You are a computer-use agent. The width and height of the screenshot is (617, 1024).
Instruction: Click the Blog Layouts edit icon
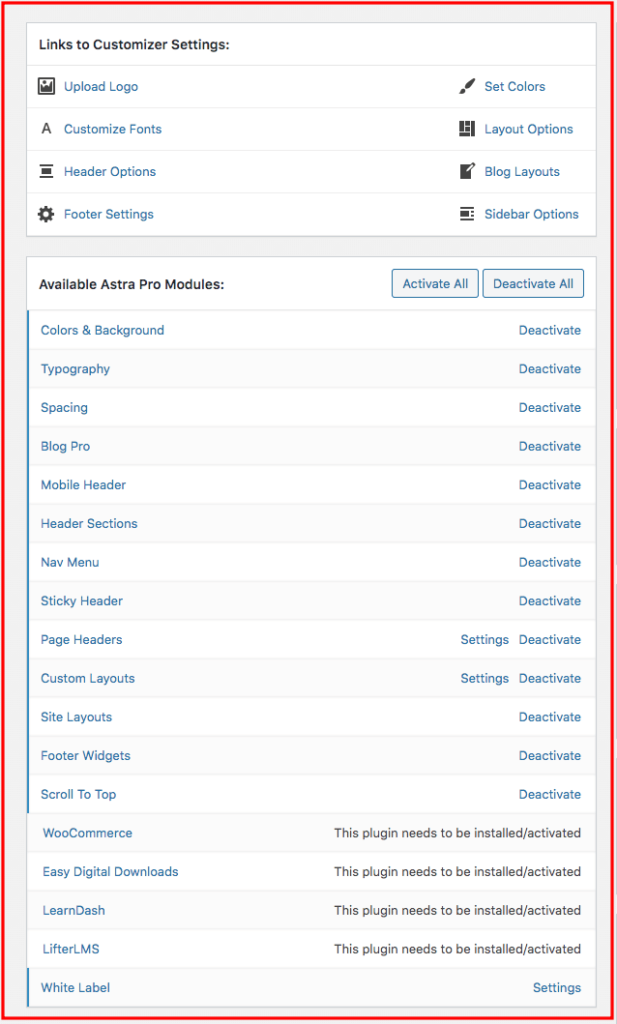467,171
